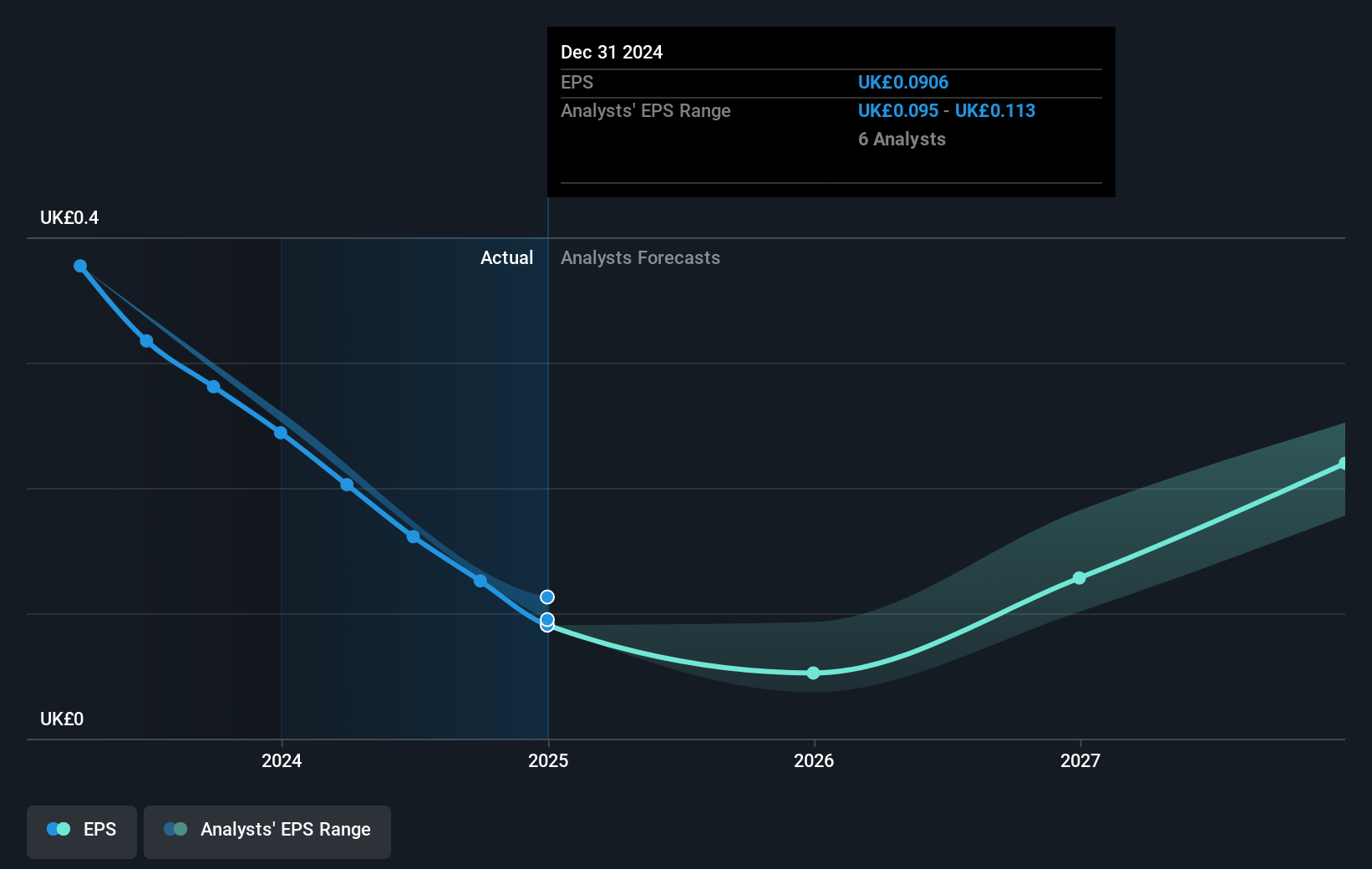Click the first EPS data point in 2023
This screenshot has height=869, width=1372.
click(x=80, y=266)
